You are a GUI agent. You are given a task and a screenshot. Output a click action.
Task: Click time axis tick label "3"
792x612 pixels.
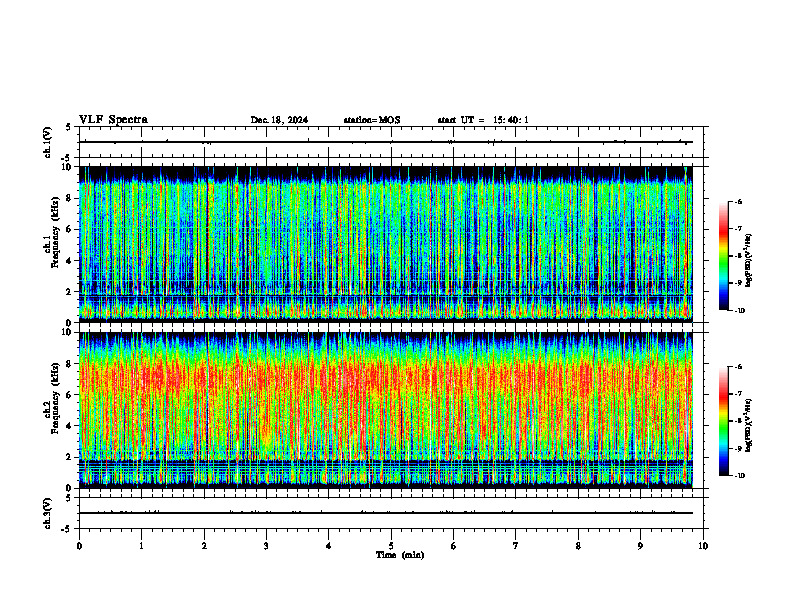266,546
